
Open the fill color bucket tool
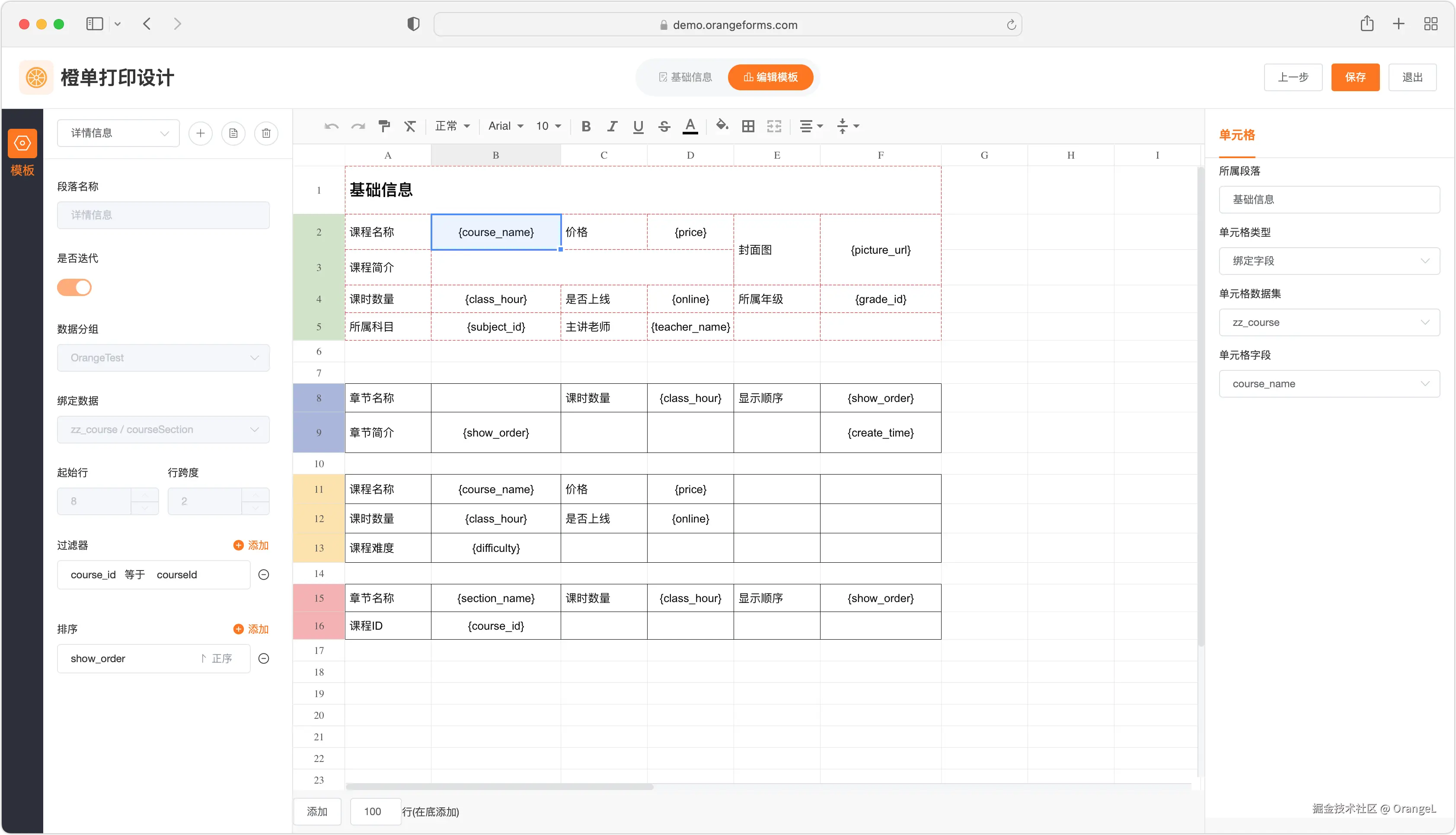coord(722,126)
